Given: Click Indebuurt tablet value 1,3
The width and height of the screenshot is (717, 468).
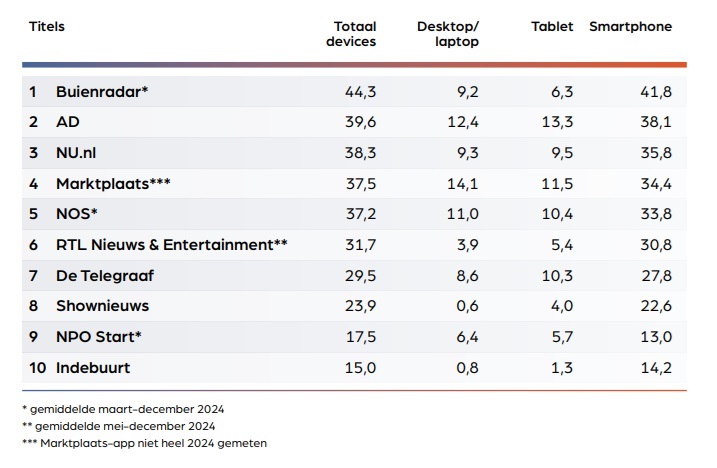Looking at the screenshot, I should coord(562,368).
